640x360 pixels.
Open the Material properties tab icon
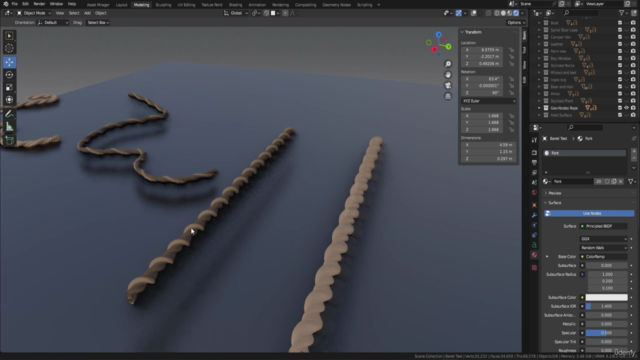click(534, 255)
